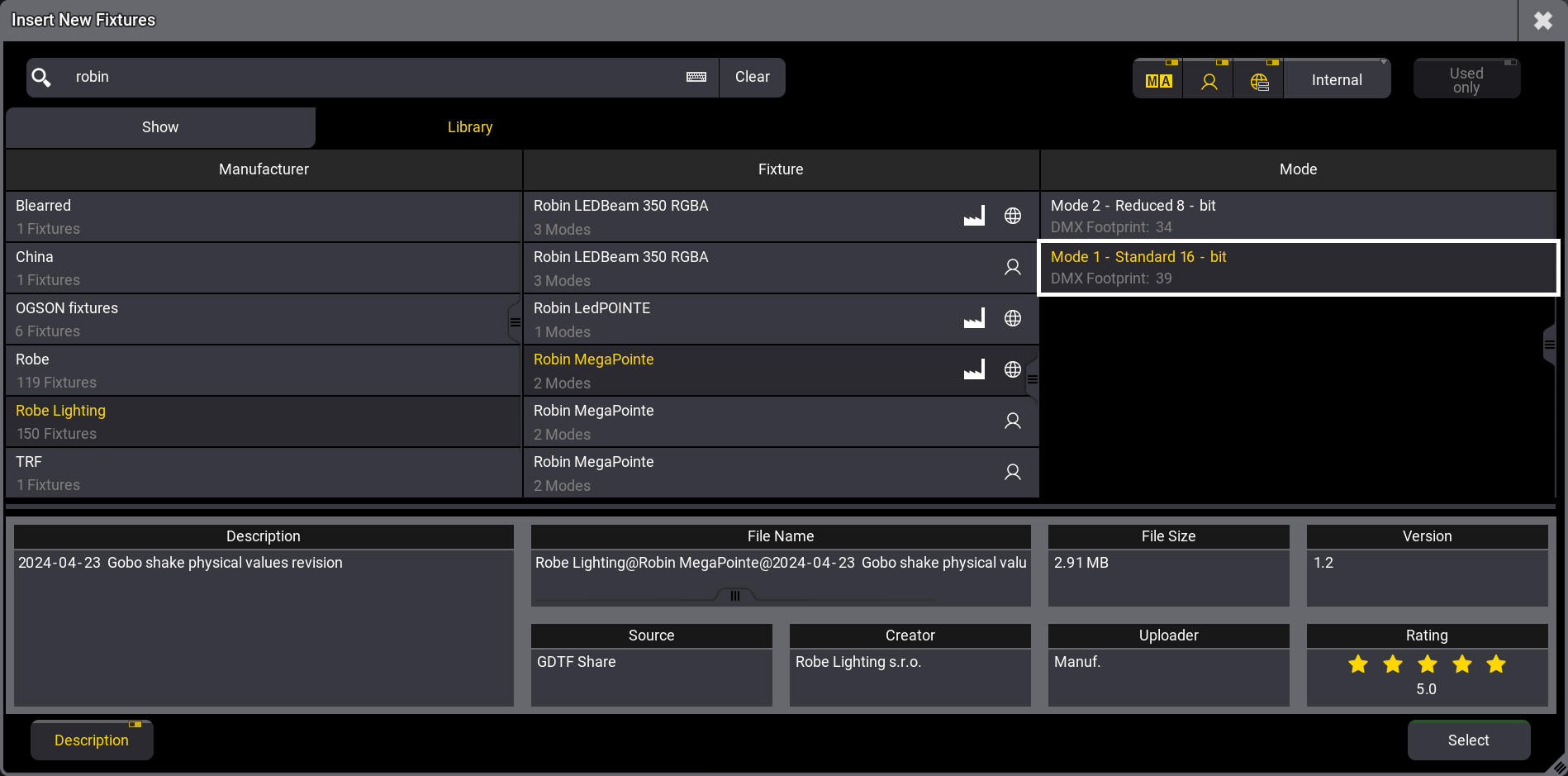The image size is (1568, 776).
Task: Toggle the GDTF Share globe filter
Action: [x=1258, y=81]
